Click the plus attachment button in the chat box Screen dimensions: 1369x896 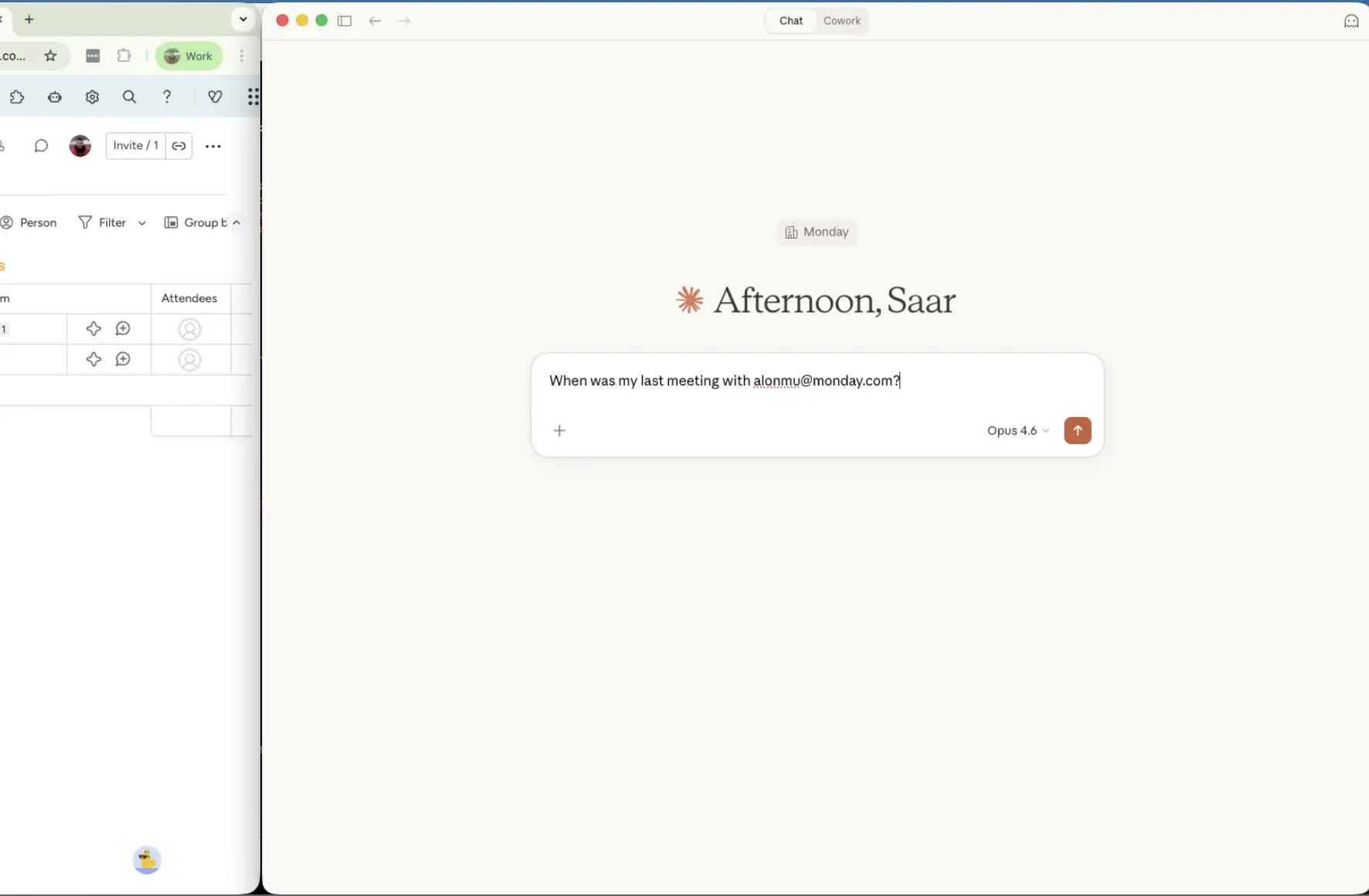point(559,430)
